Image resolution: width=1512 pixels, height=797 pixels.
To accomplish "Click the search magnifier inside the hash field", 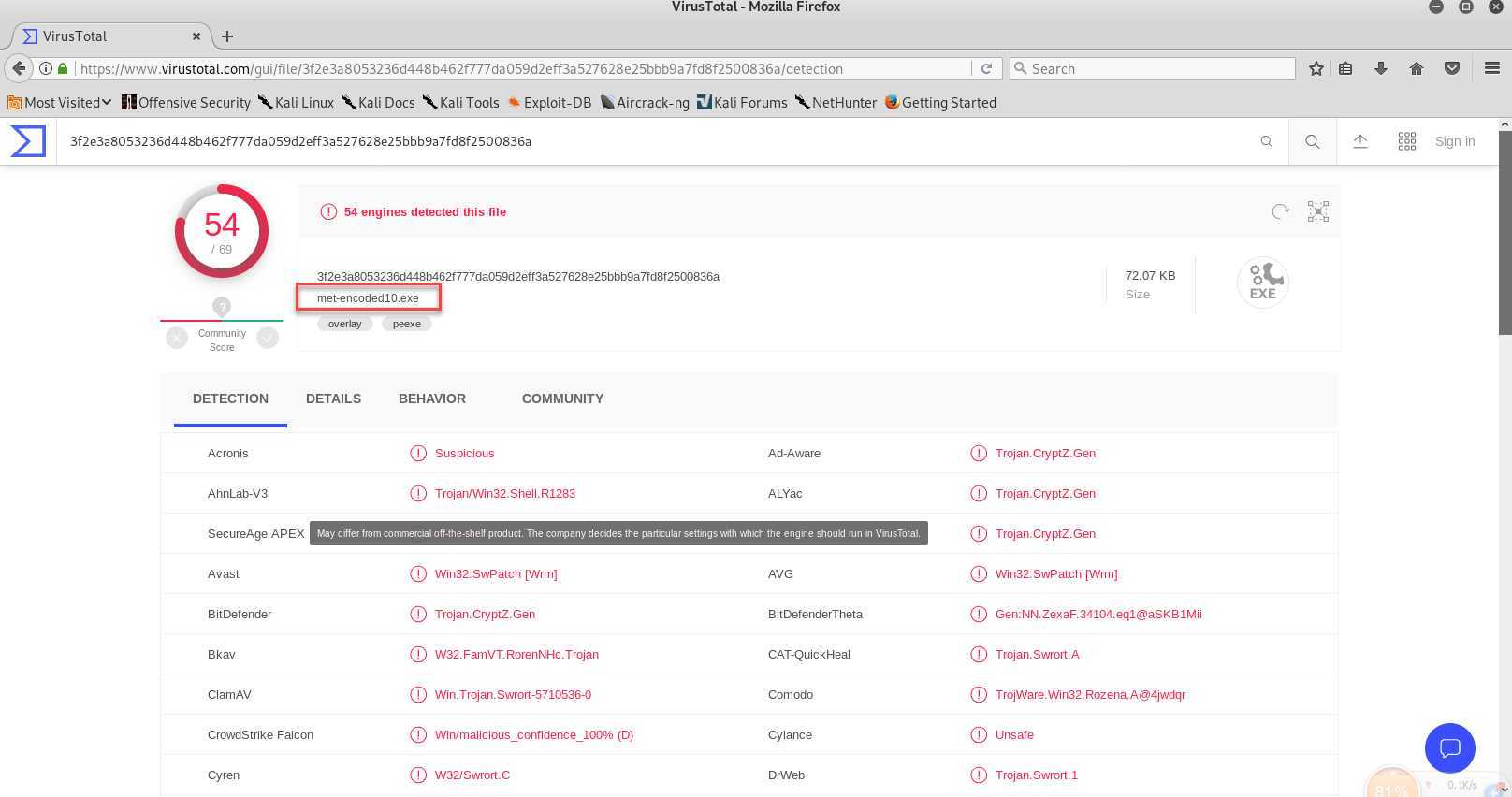I will click(x=1266, y=141).
